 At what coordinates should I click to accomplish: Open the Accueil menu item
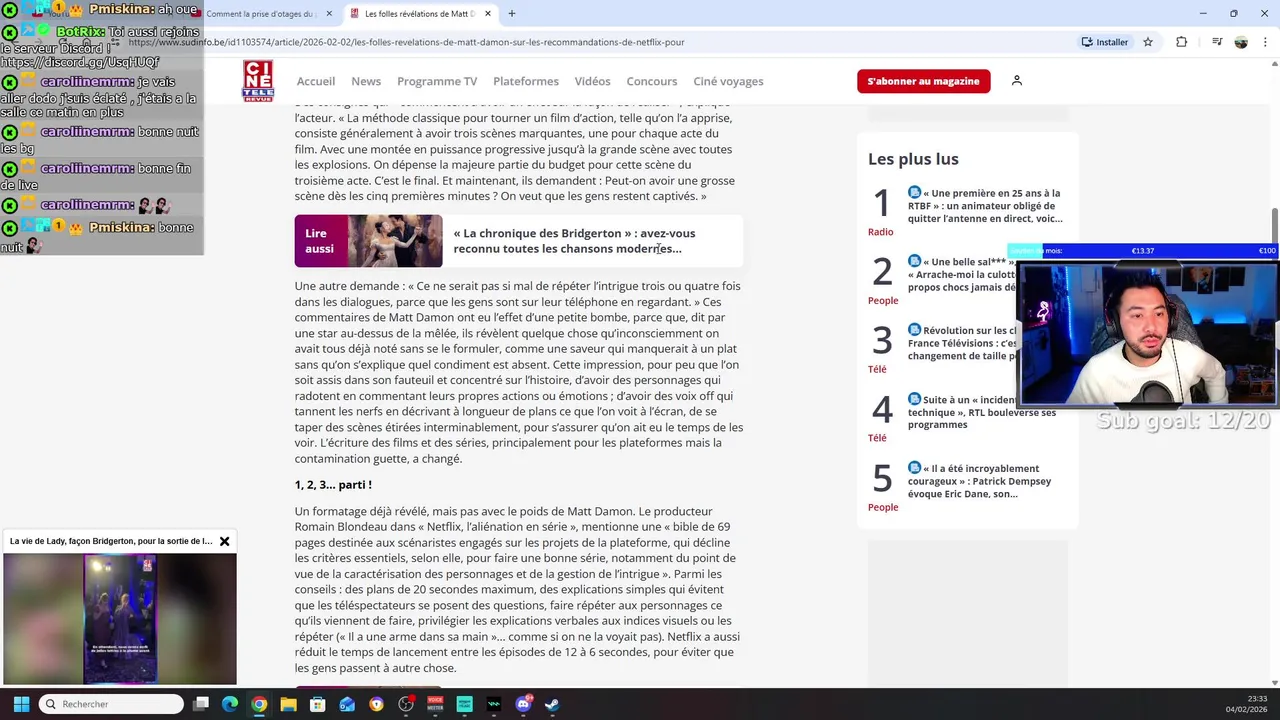[x=316, y=81]
